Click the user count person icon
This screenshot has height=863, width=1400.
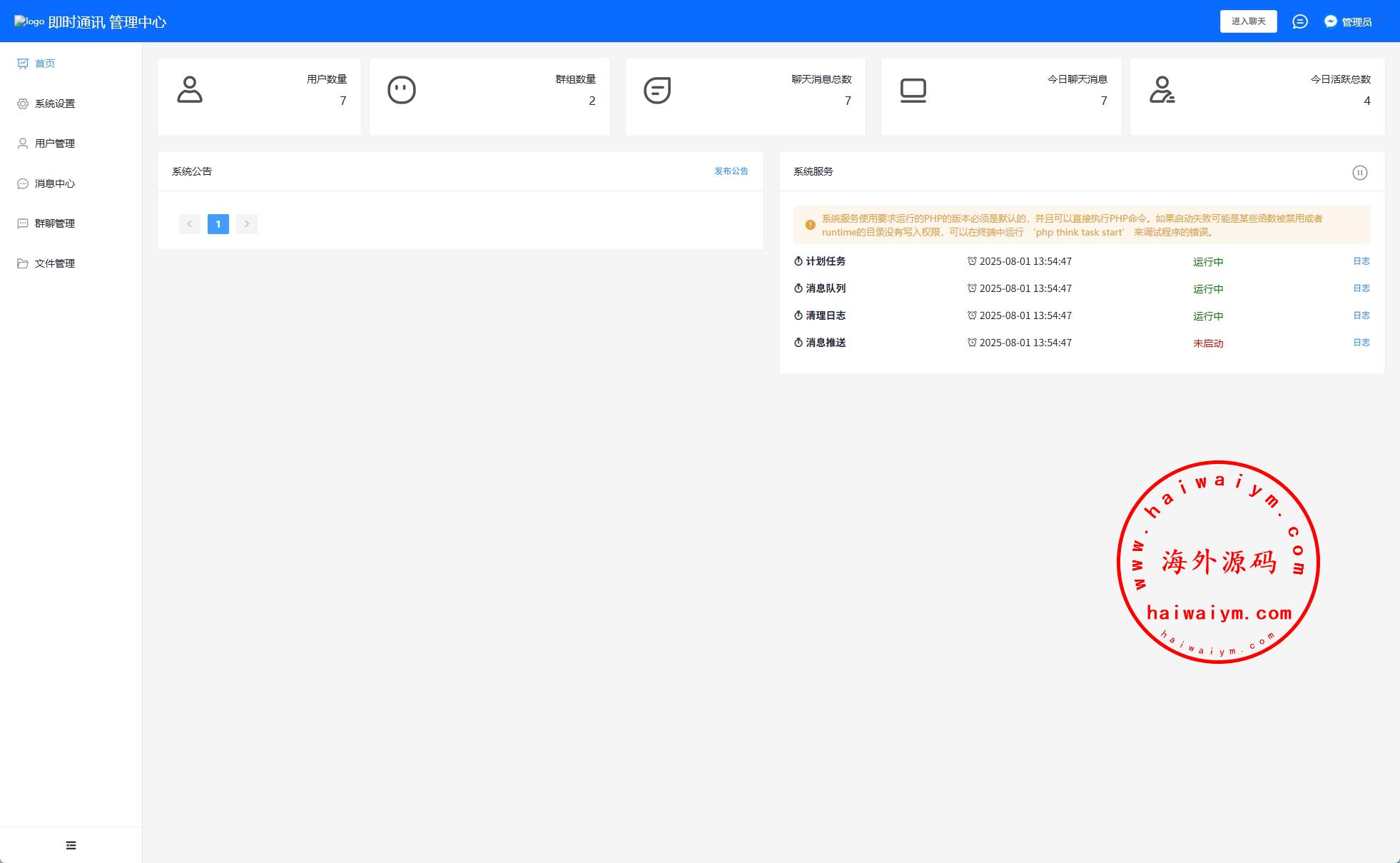190,90
